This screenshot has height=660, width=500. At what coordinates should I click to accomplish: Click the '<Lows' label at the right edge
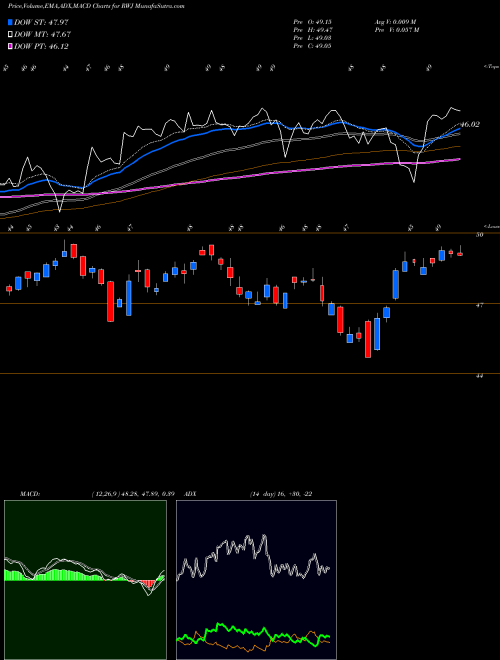pyautogui.click(x=491, y=226)
